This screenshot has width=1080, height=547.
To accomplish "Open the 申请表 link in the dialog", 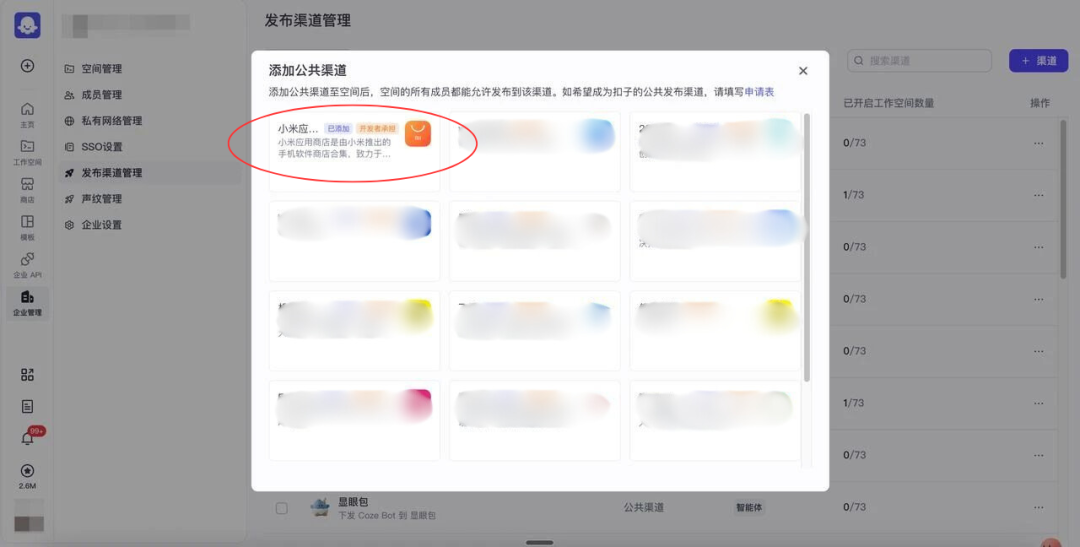I will click(759, 92).
